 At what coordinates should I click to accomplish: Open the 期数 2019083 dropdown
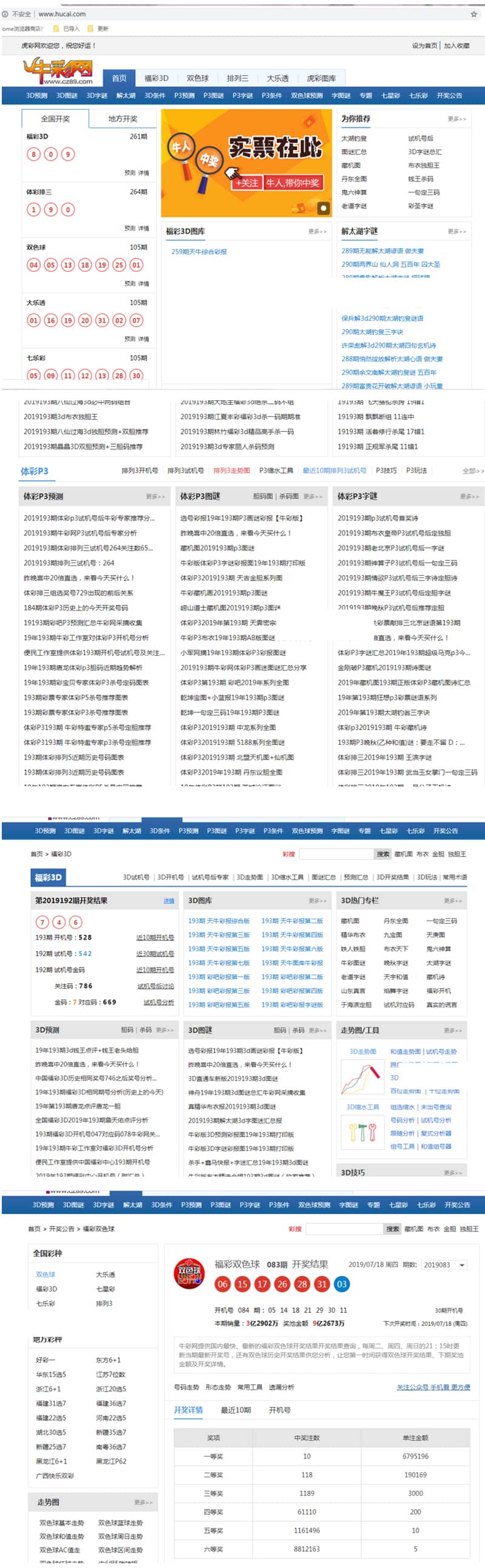444,1265
